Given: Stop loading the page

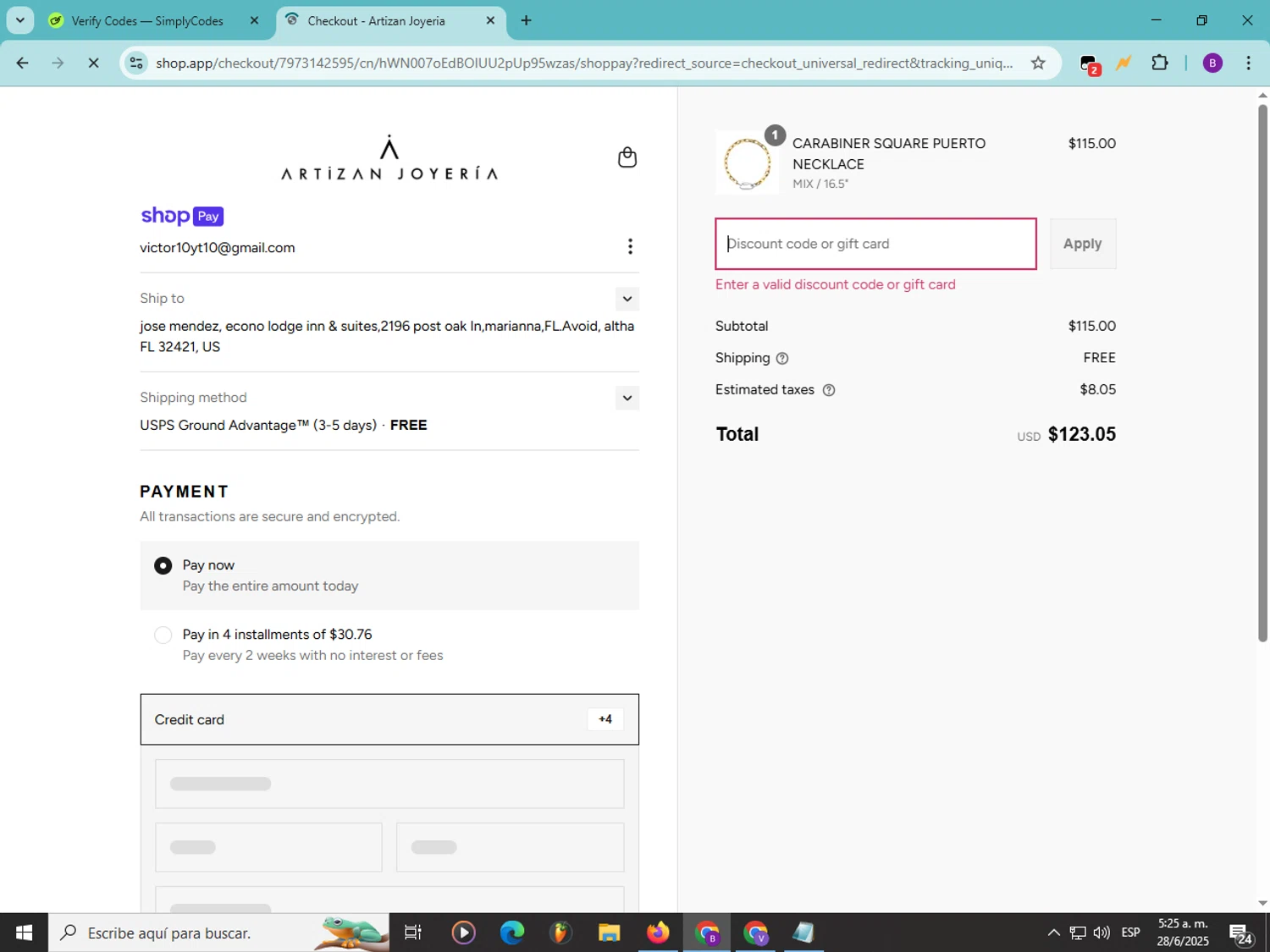Looking at the screenshot, I should coord(93,63).
